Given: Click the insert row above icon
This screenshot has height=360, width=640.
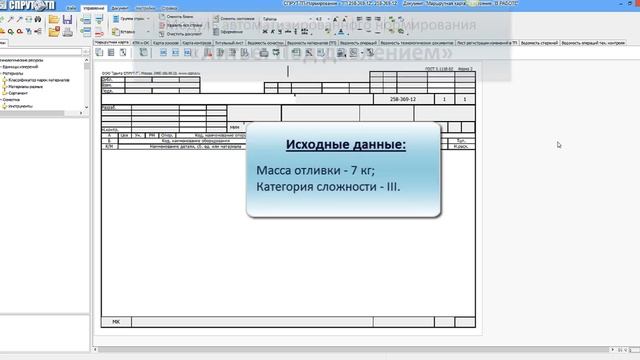Looking at the screenshot, I should point(85,20).
